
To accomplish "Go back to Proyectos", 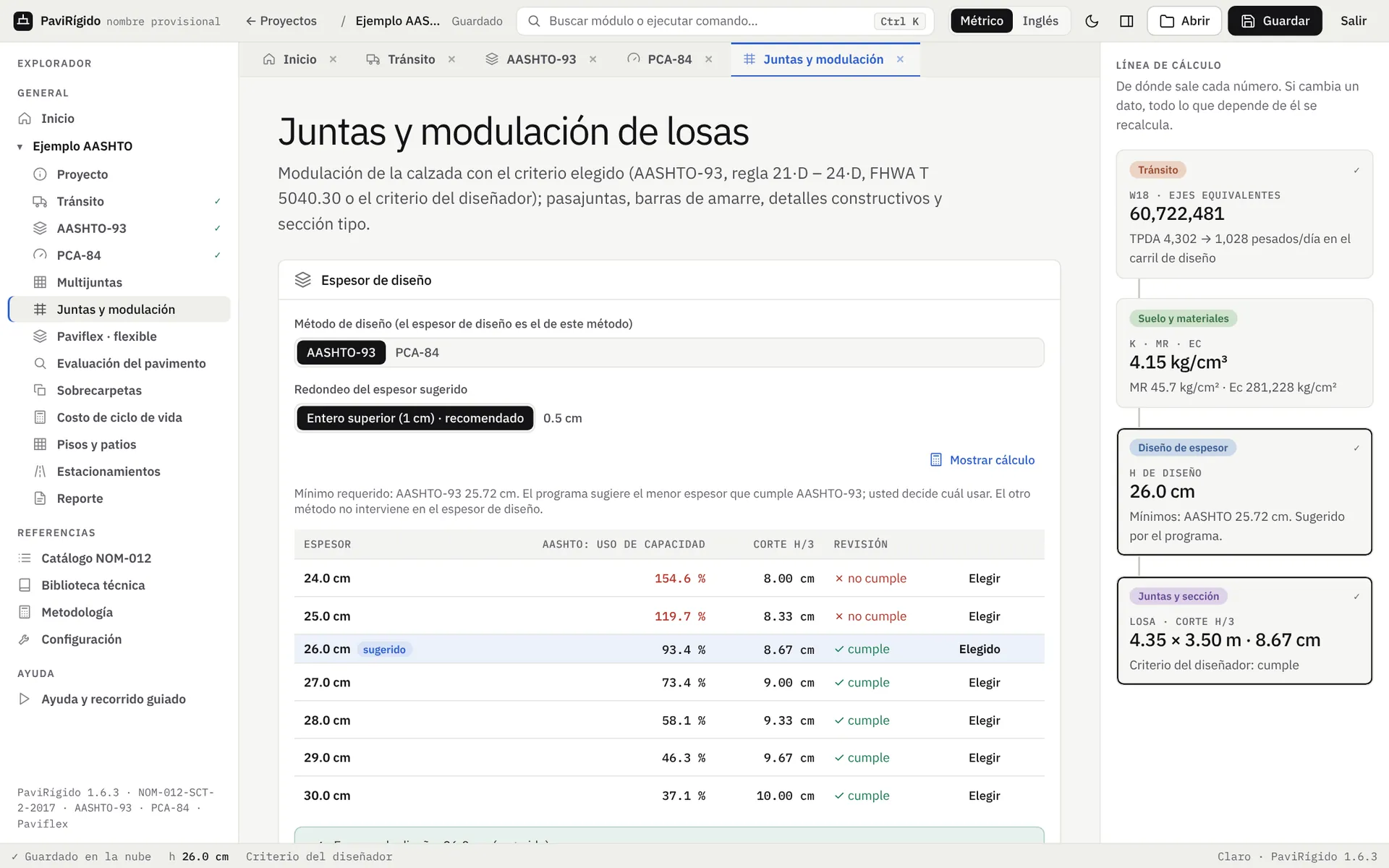I will click(281, 21).
